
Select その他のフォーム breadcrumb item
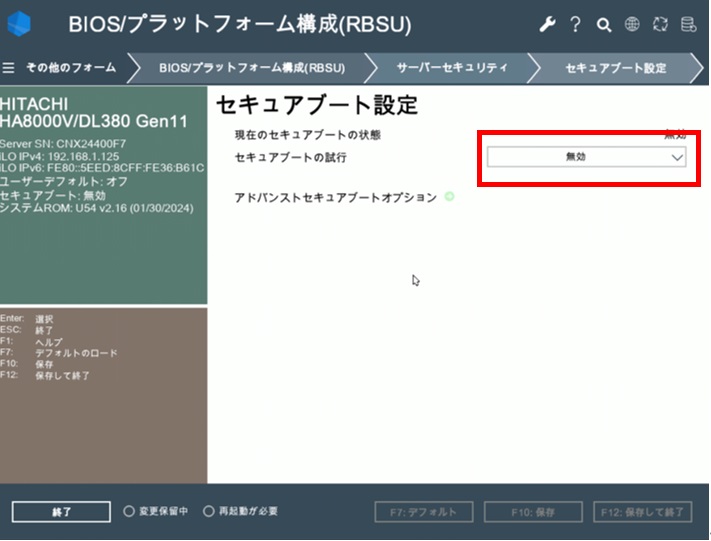tap(70, 68)
